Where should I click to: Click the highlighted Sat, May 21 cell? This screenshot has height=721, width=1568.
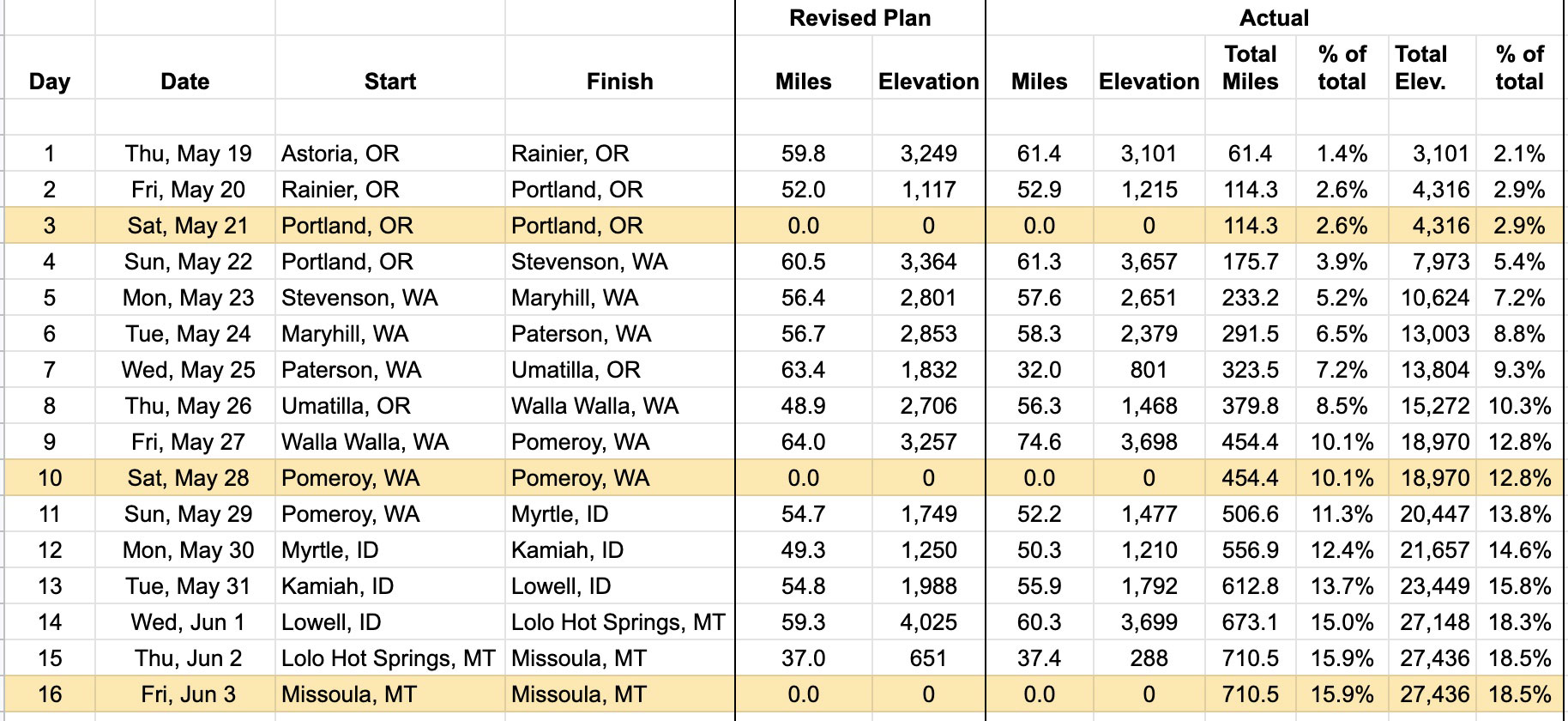click(x=188, y=226)
